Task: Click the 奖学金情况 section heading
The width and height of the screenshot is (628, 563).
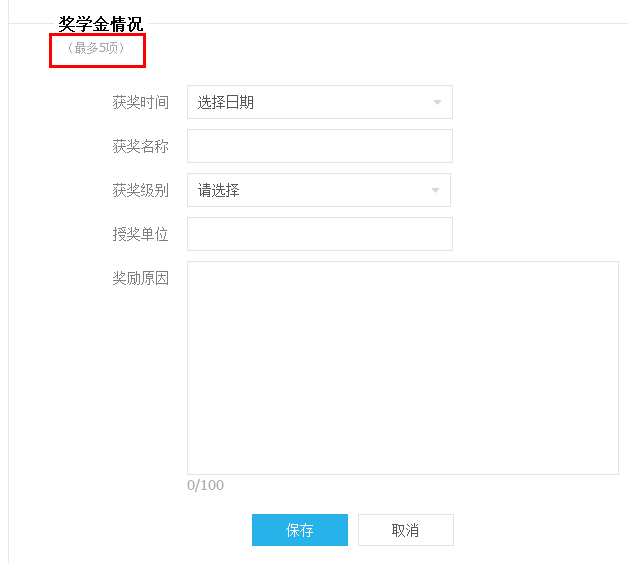Action: tap(101, 24)
